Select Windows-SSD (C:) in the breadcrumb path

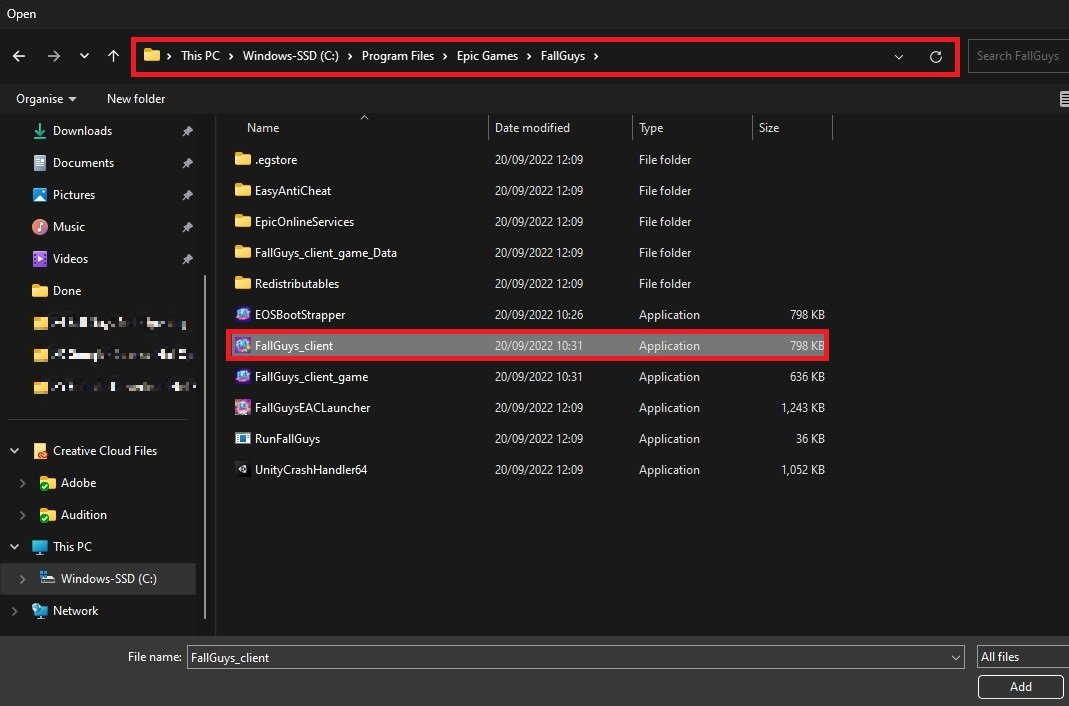(x=290, y=57)
